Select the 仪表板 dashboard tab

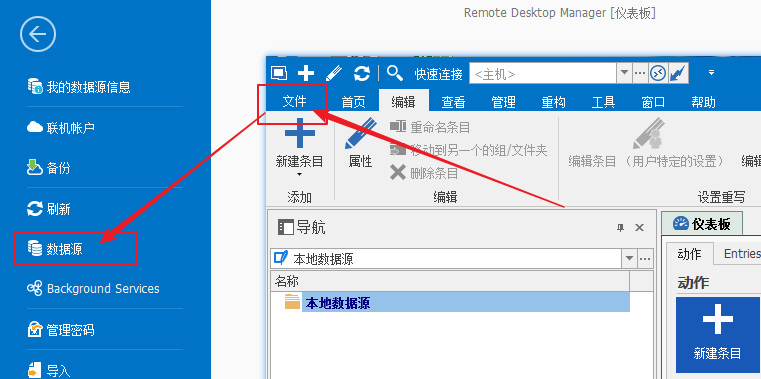pos(702,223)
